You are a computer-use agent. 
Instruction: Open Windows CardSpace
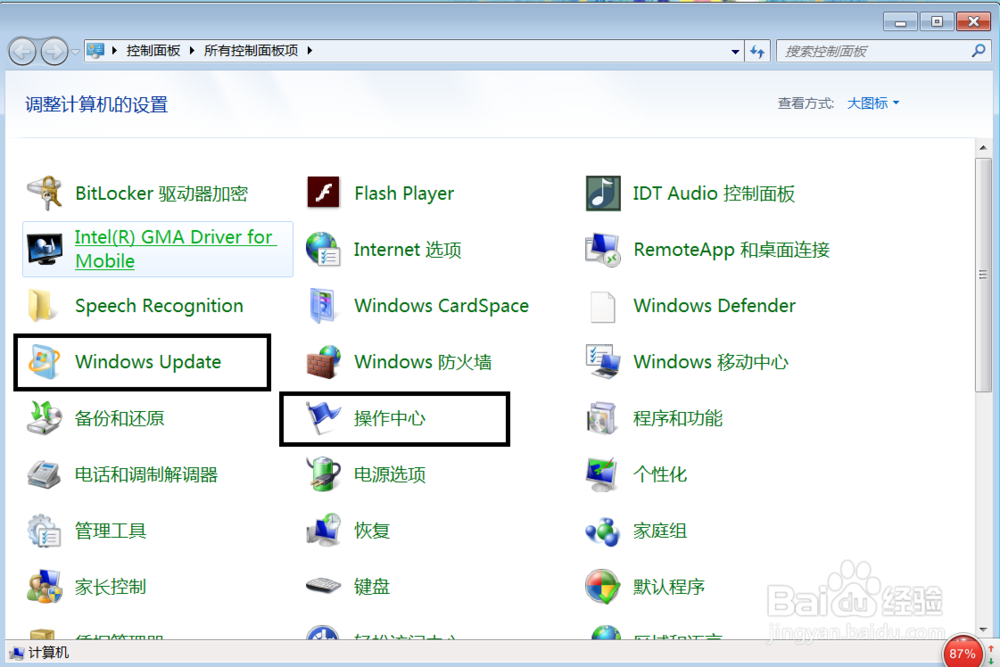point(441,305)
